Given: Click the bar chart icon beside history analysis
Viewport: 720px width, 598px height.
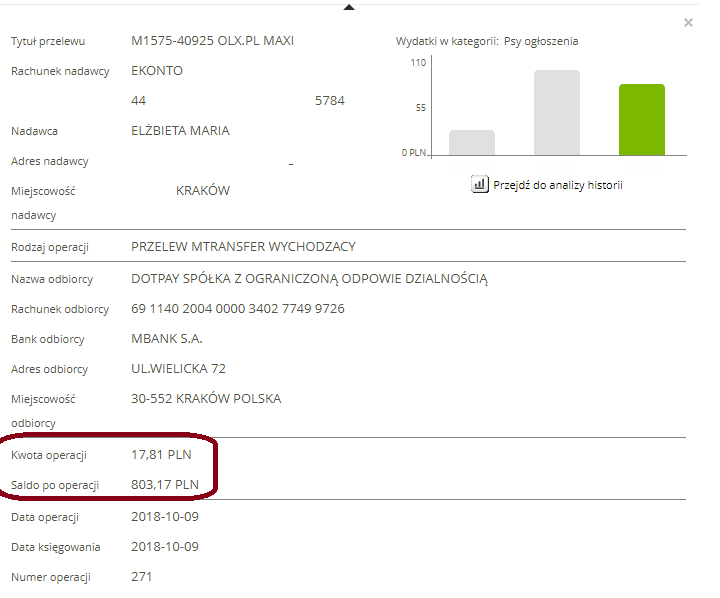Looking at the screenshot, I should click(479, 185).
